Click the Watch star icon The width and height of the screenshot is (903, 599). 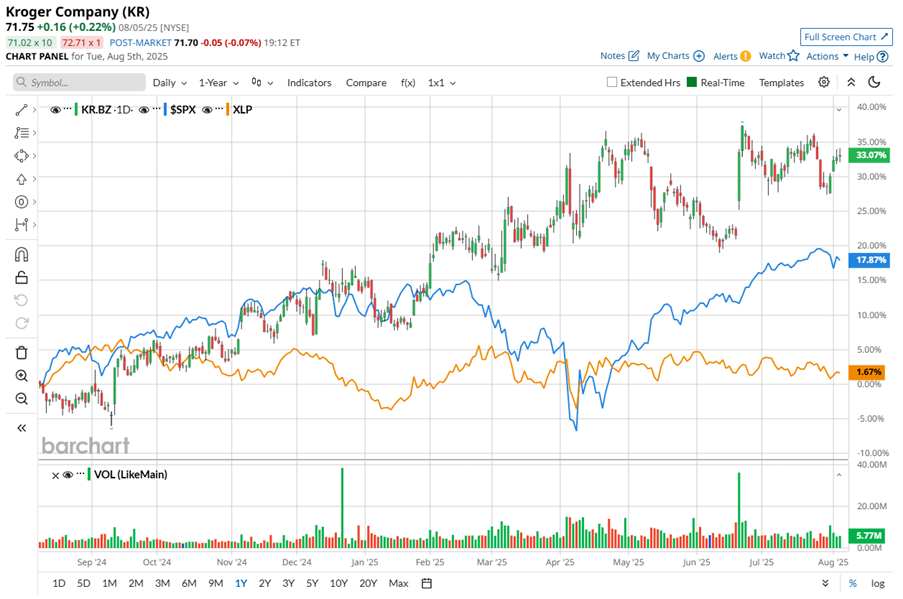794,56
